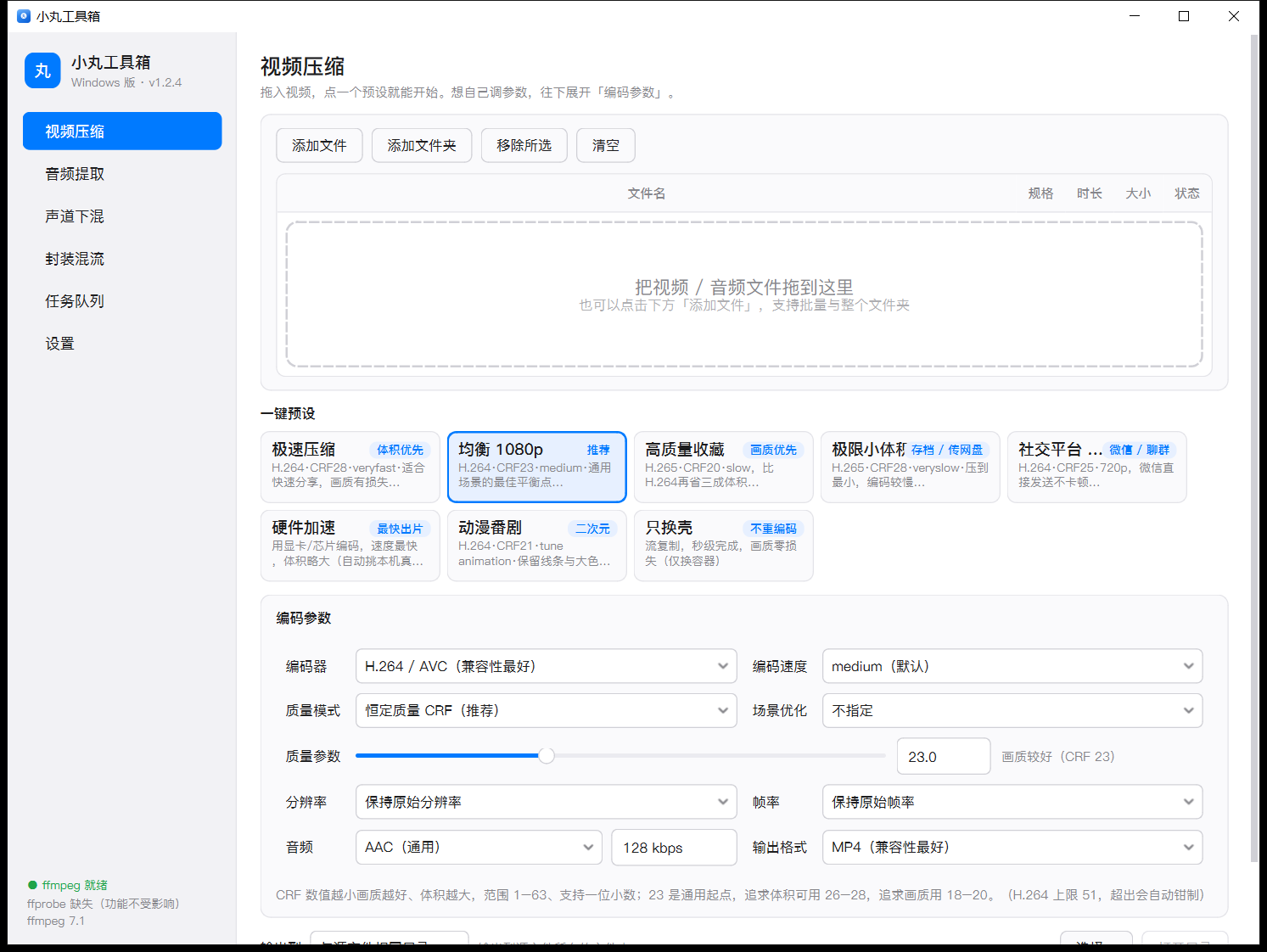Choose the 高质量收藏 preset
This screenshot has height=952, width=1267.
[x=724, y=468]
